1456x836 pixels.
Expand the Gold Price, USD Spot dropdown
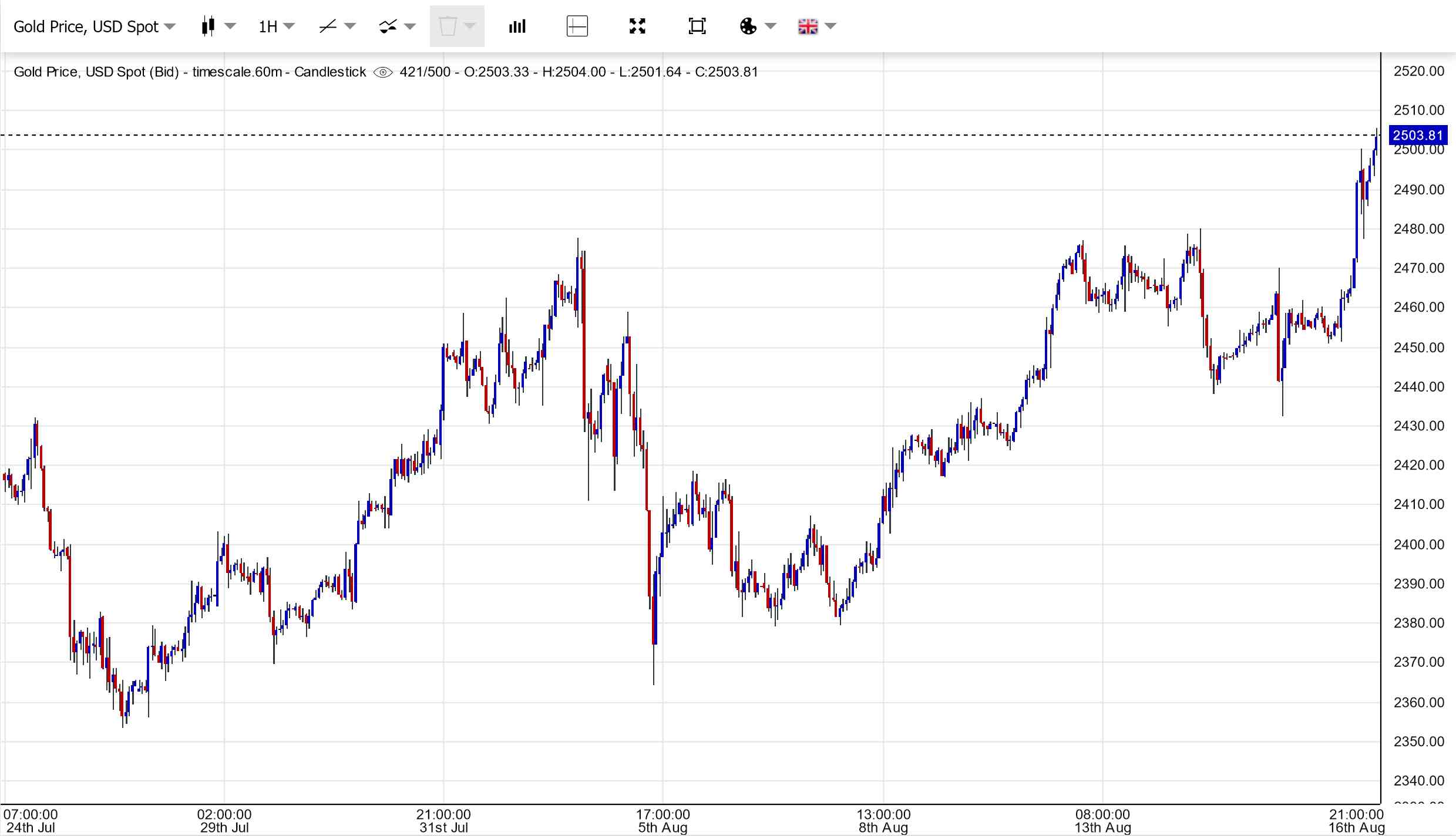tap(94, 26)
